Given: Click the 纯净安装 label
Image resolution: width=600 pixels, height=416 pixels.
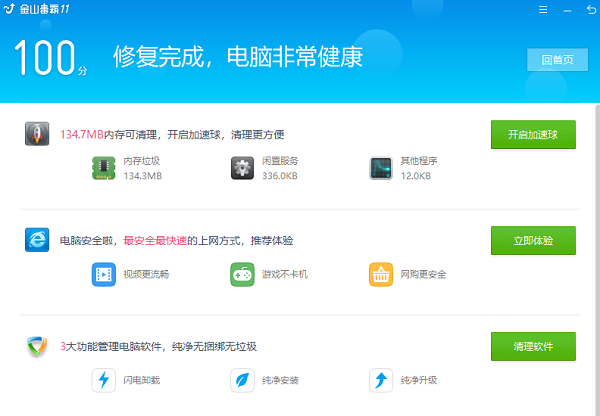Looking at the screenshot, I should point(280,380).
